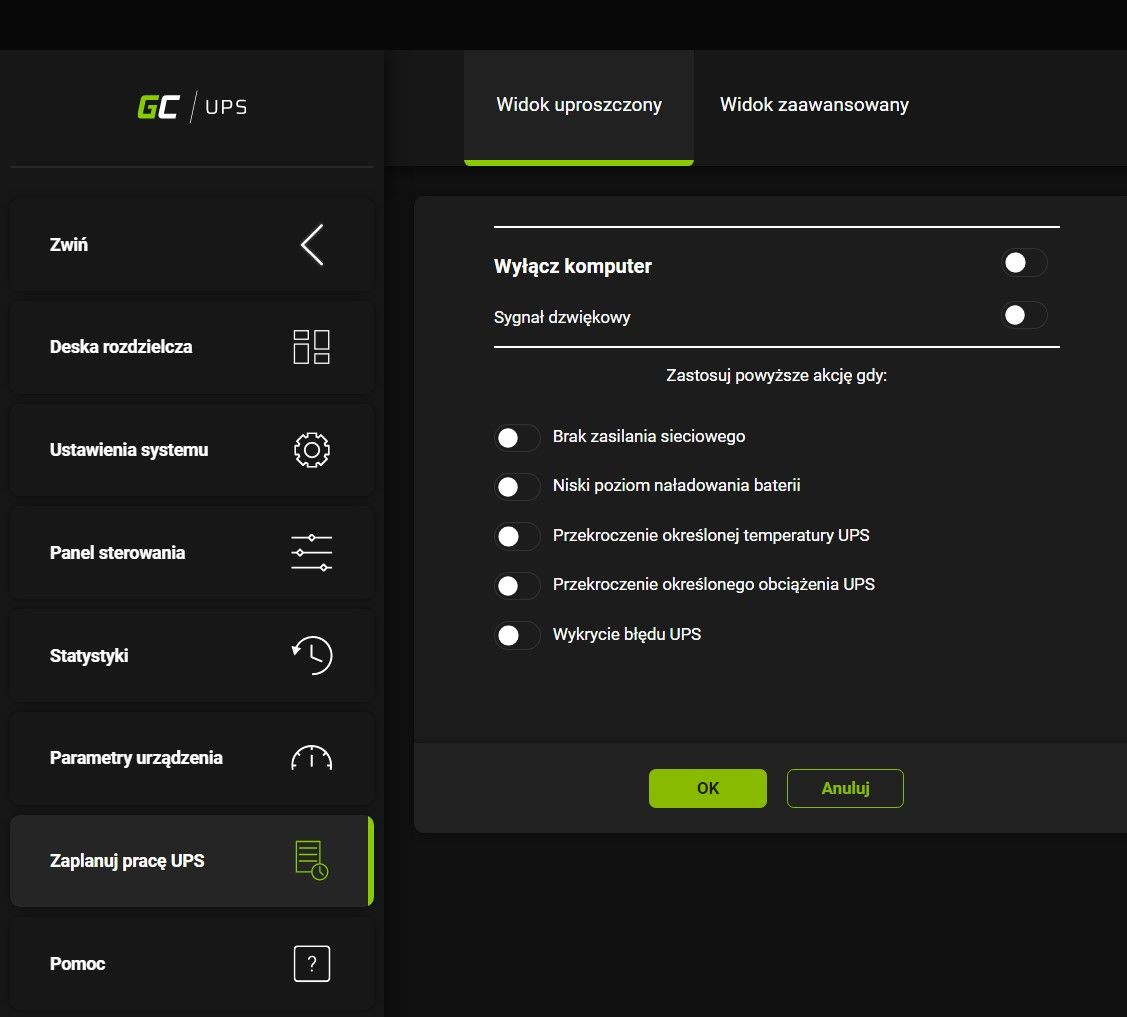
Task: Click the statistics history clock icon
Action: pos(311,655)
